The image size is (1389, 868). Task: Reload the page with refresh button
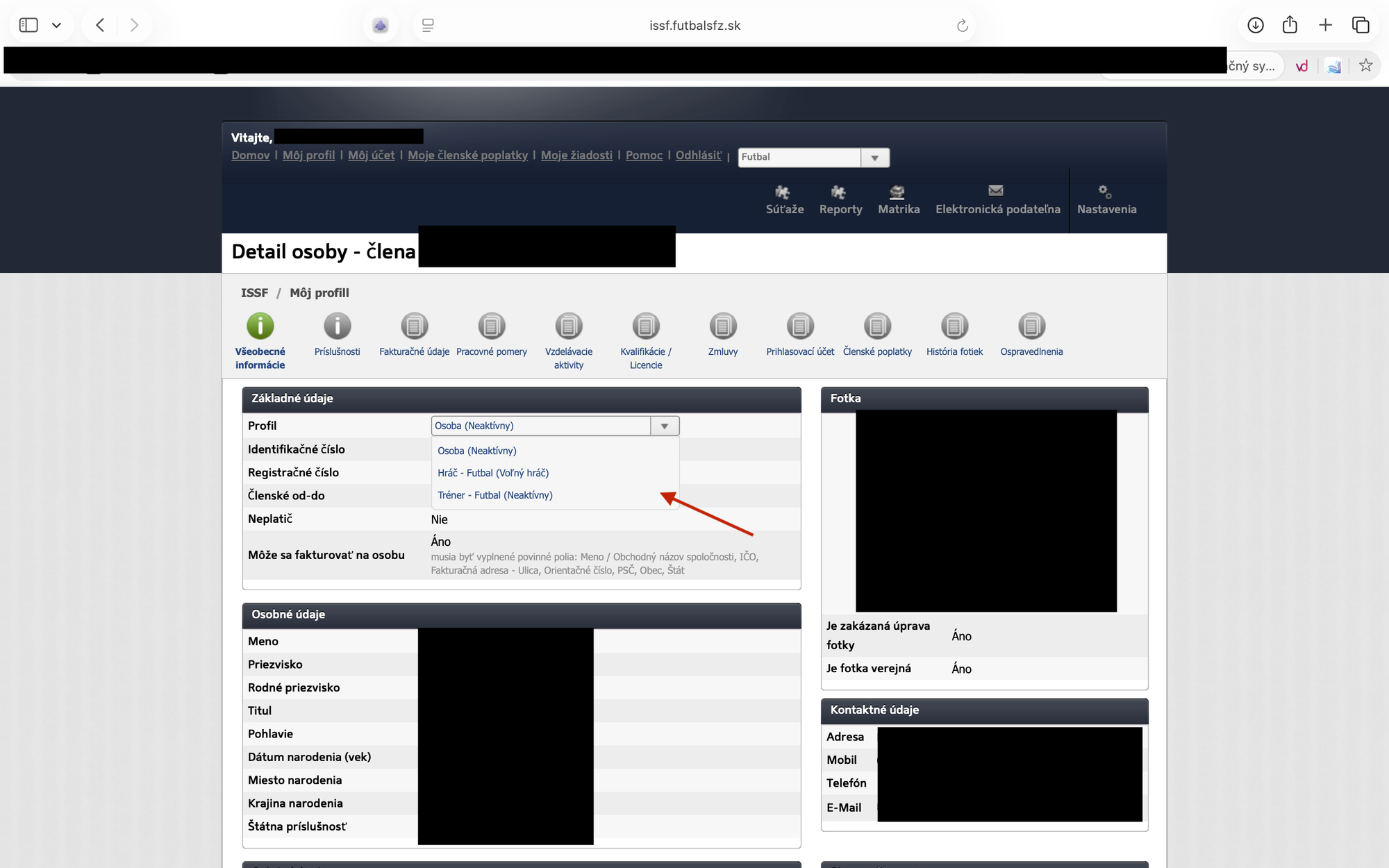tap(962, 26)
